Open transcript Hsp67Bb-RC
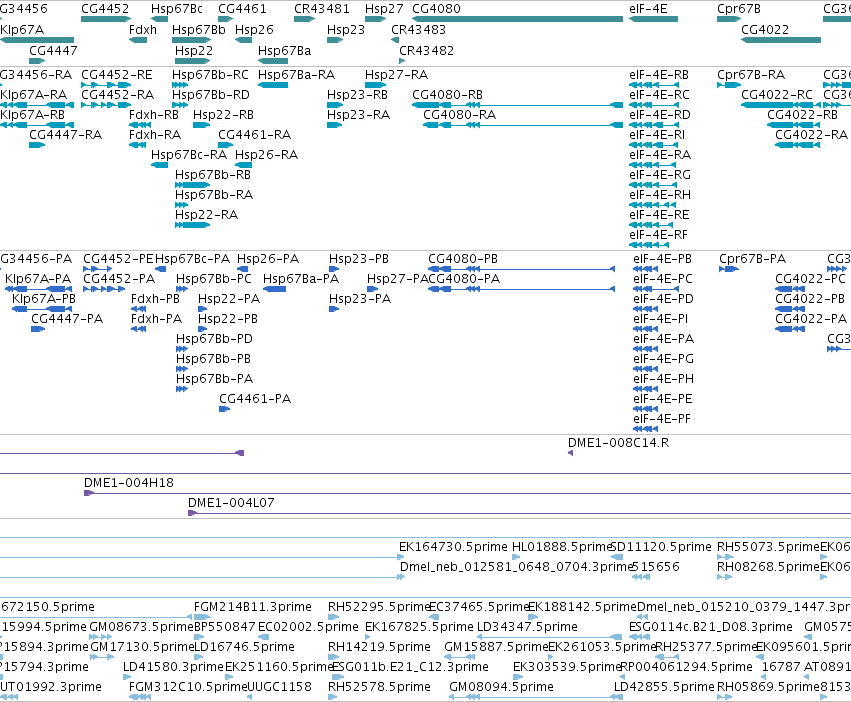 coord(210,75)
